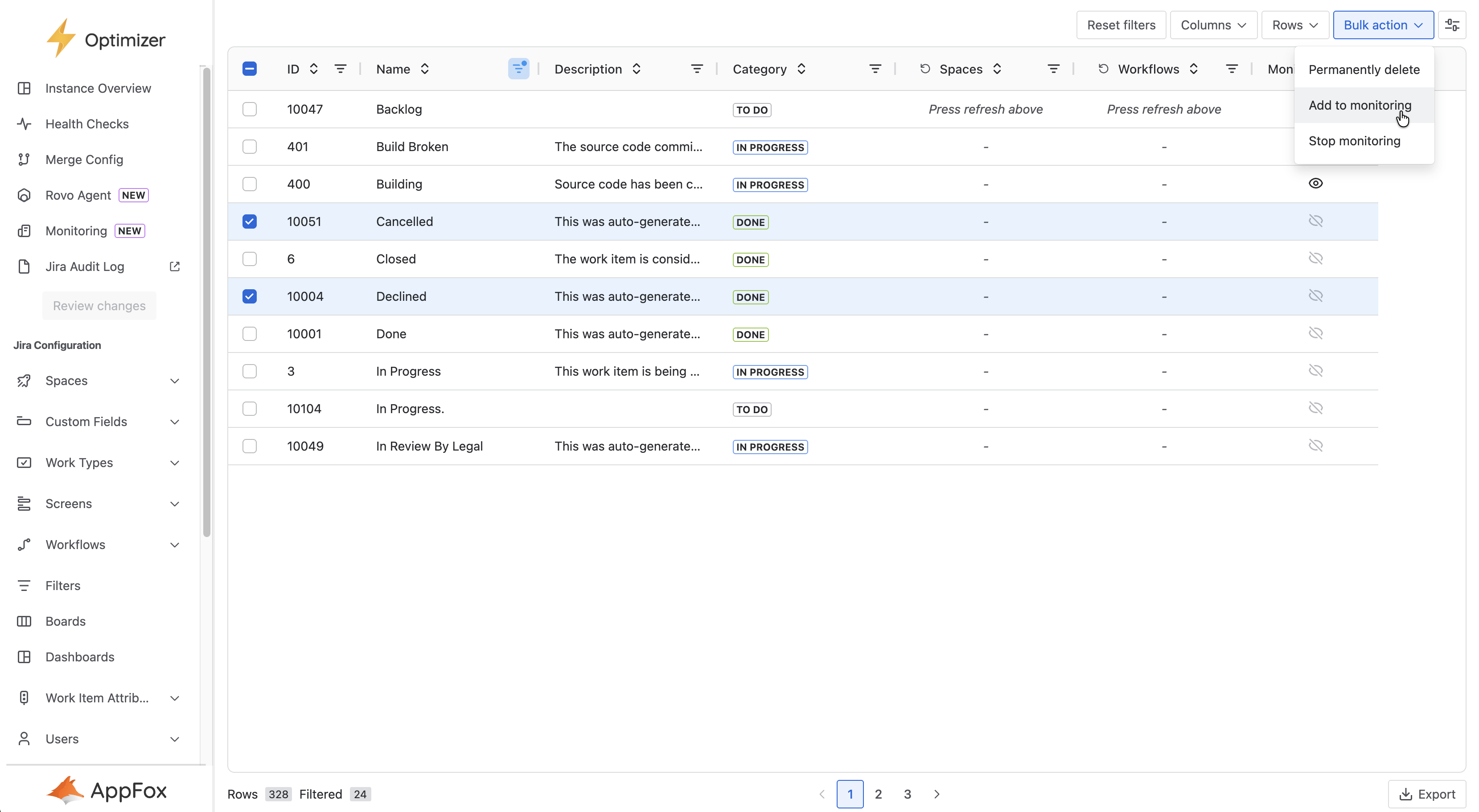Open the Category column filter icon
1479x812 pixels.
pyautogui.click(x=875, y=69)
